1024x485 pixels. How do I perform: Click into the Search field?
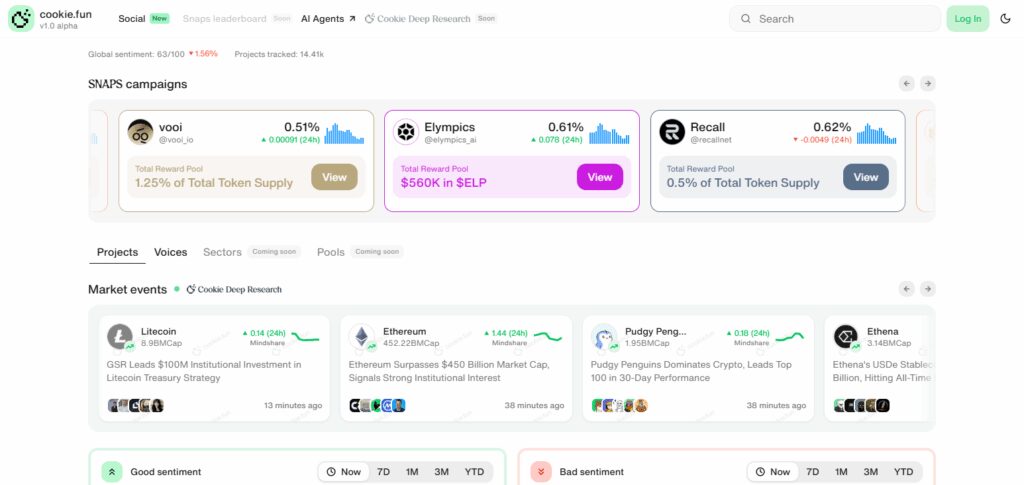(835, 19)
